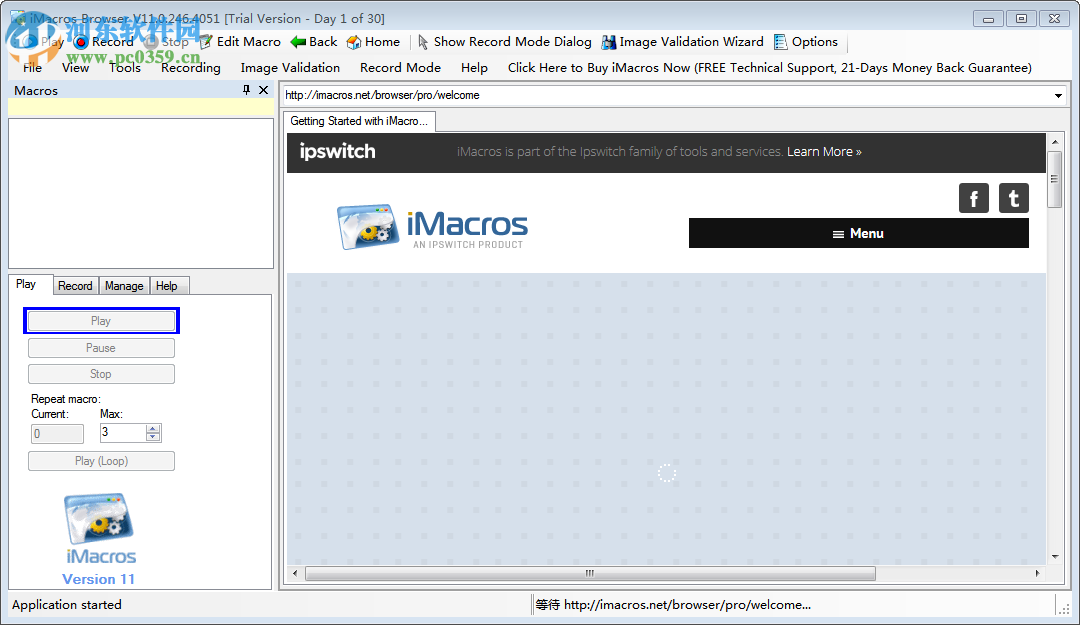This screenshot has width=1080, height=625.
Task: Switch to the Record tab
Action: (75, 286)
